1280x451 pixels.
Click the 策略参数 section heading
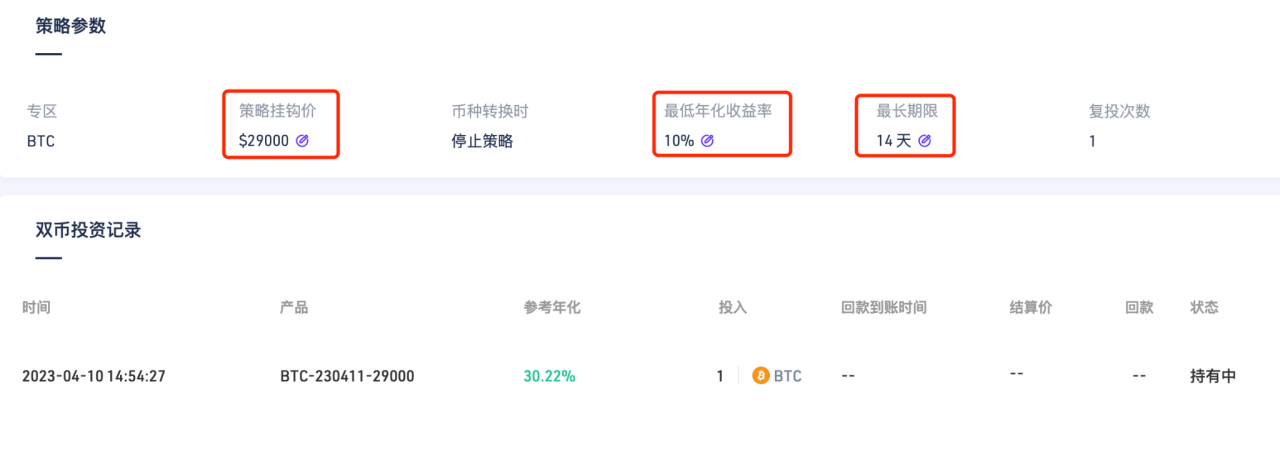pos(71,26)
